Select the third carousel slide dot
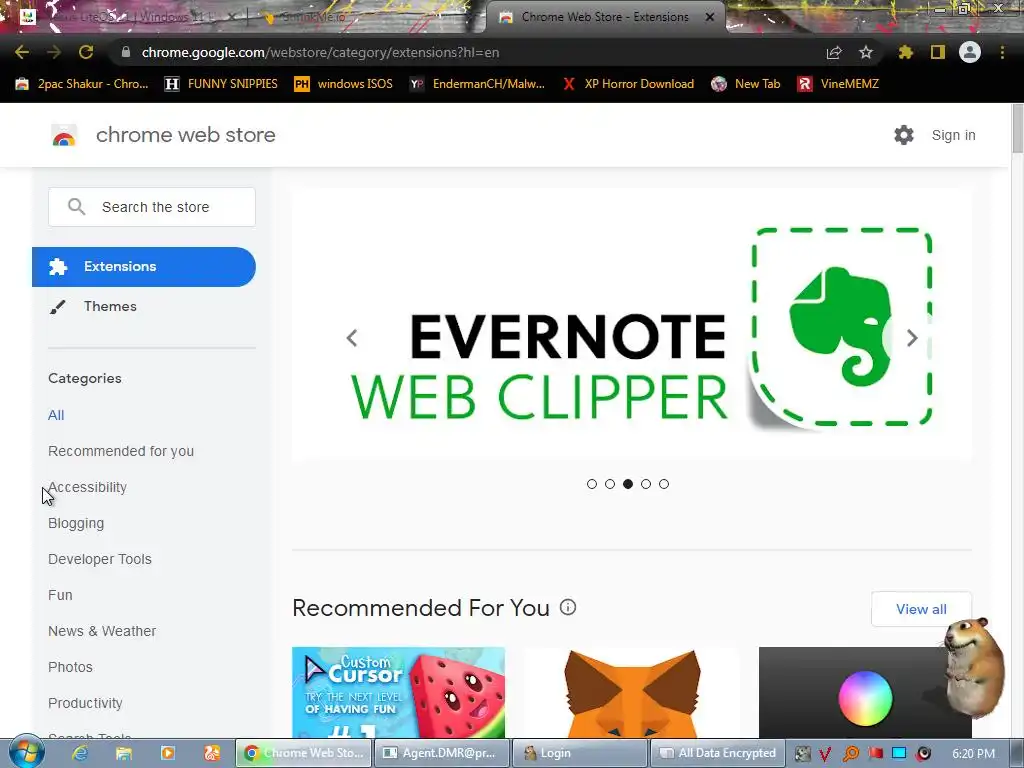 (x=628, y=484)
